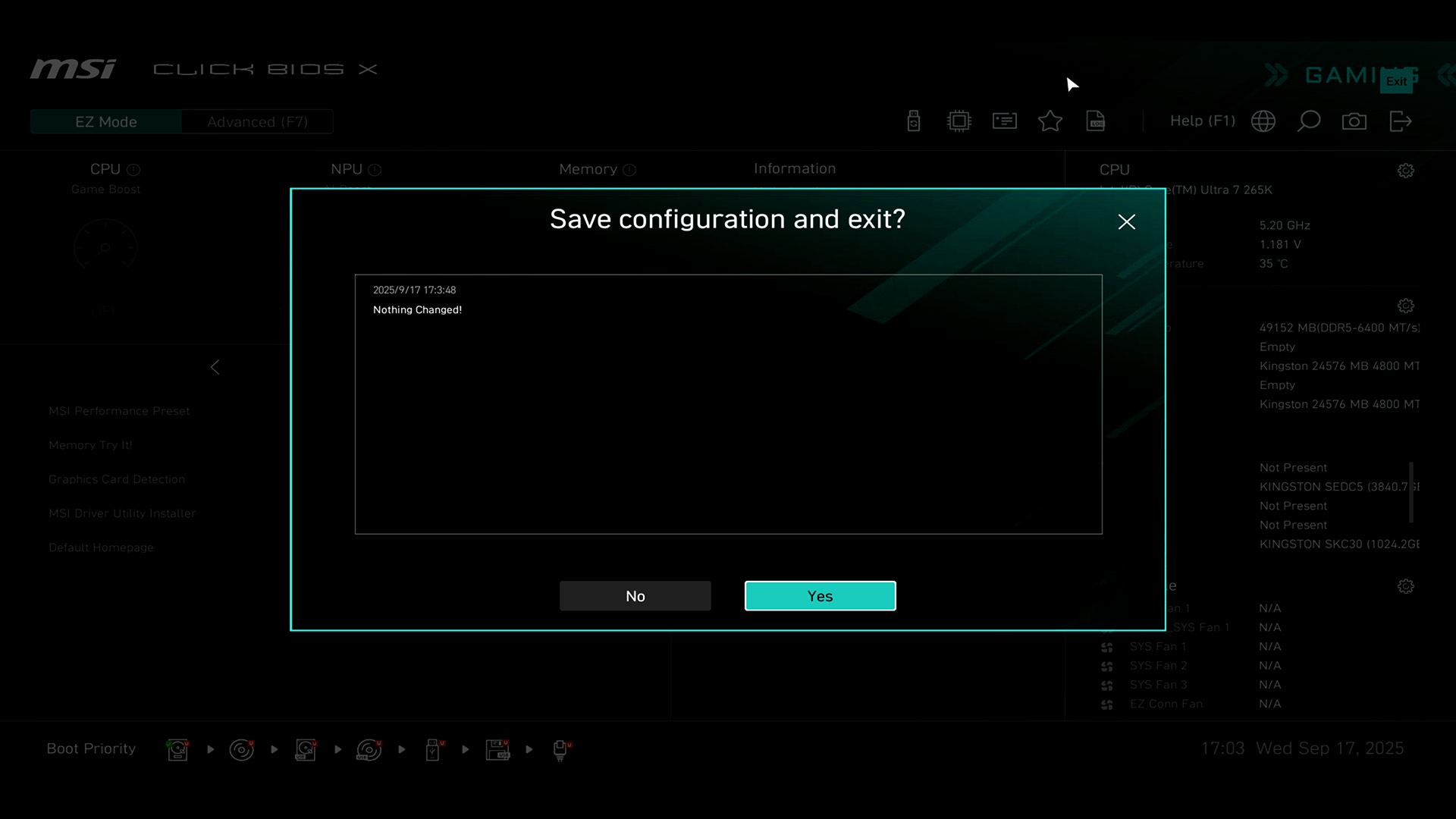Confirm with the Yes button

(820, 596)
